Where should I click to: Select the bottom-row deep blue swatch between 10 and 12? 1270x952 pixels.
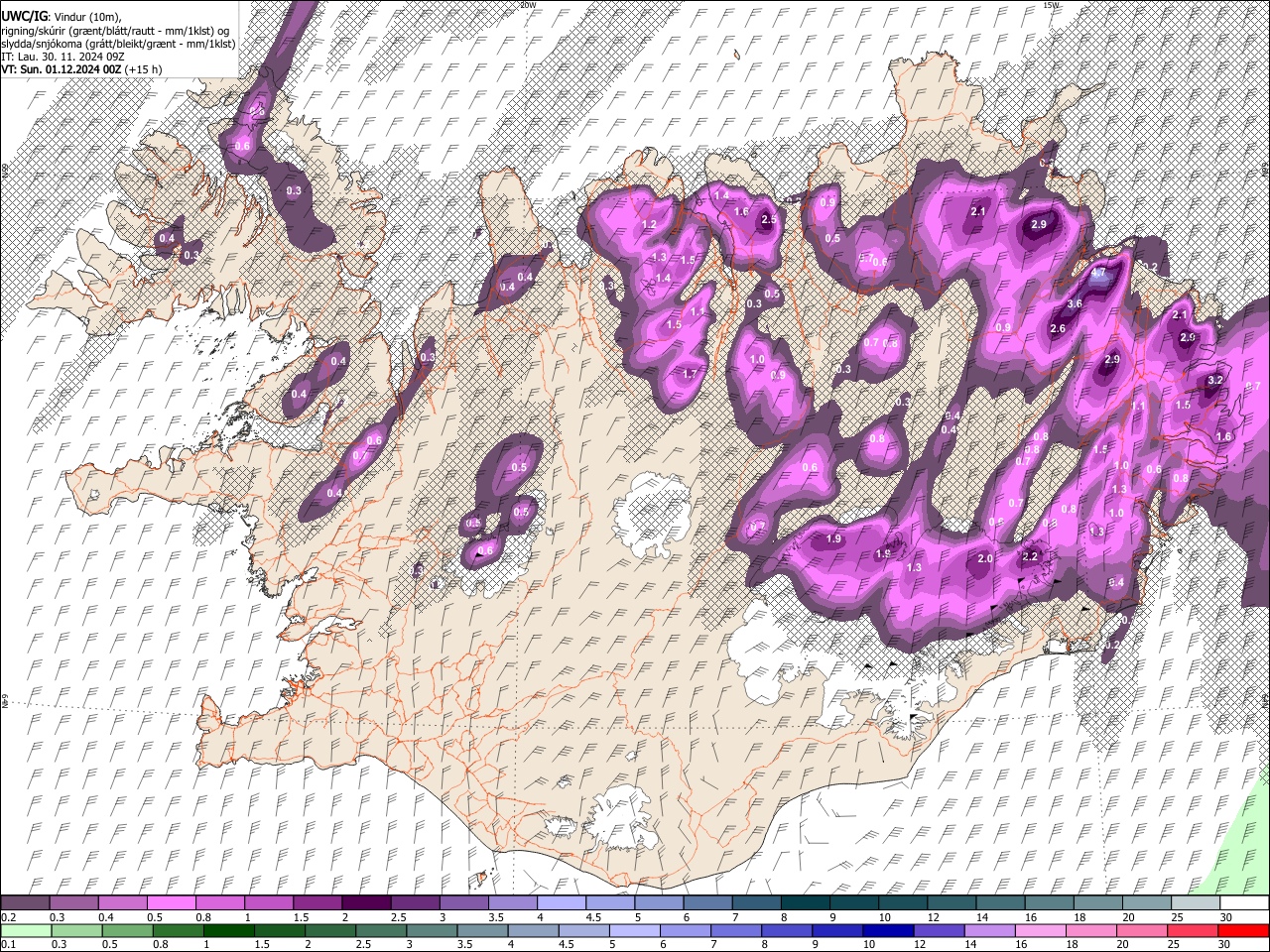click(x=888, y=930)
